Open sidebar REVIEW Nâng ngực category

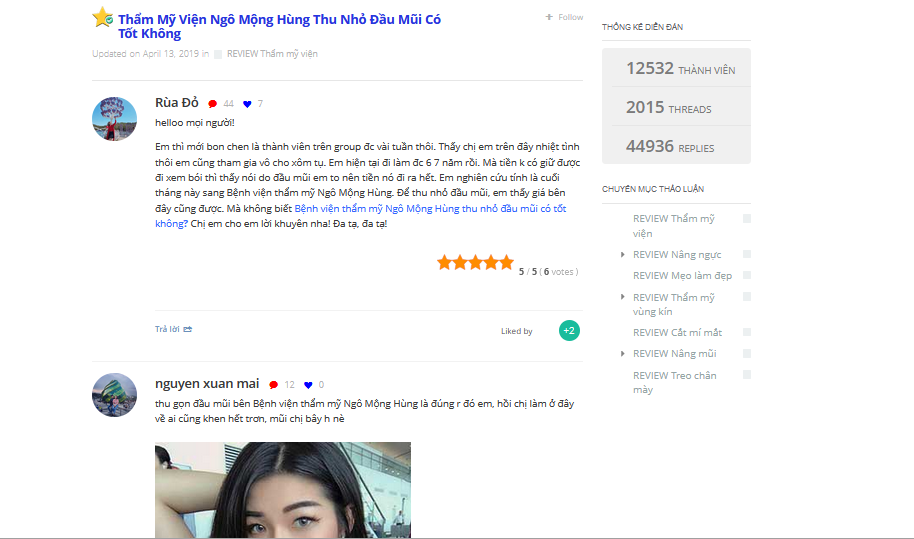coord(677,255)
